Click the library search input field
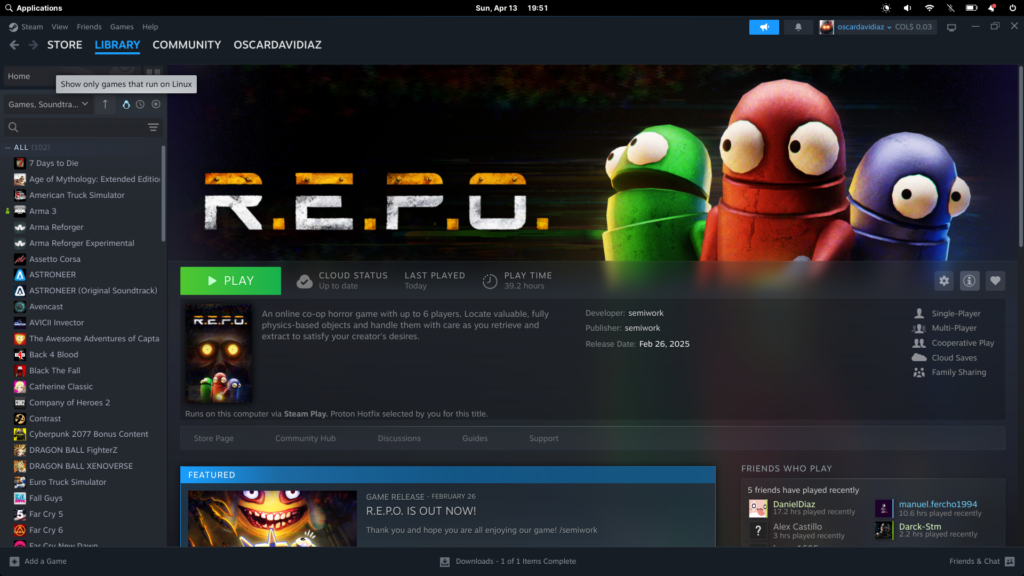The height and width of the screenshot is (576, 1024). pyautogui.click(x=82, y=127)
